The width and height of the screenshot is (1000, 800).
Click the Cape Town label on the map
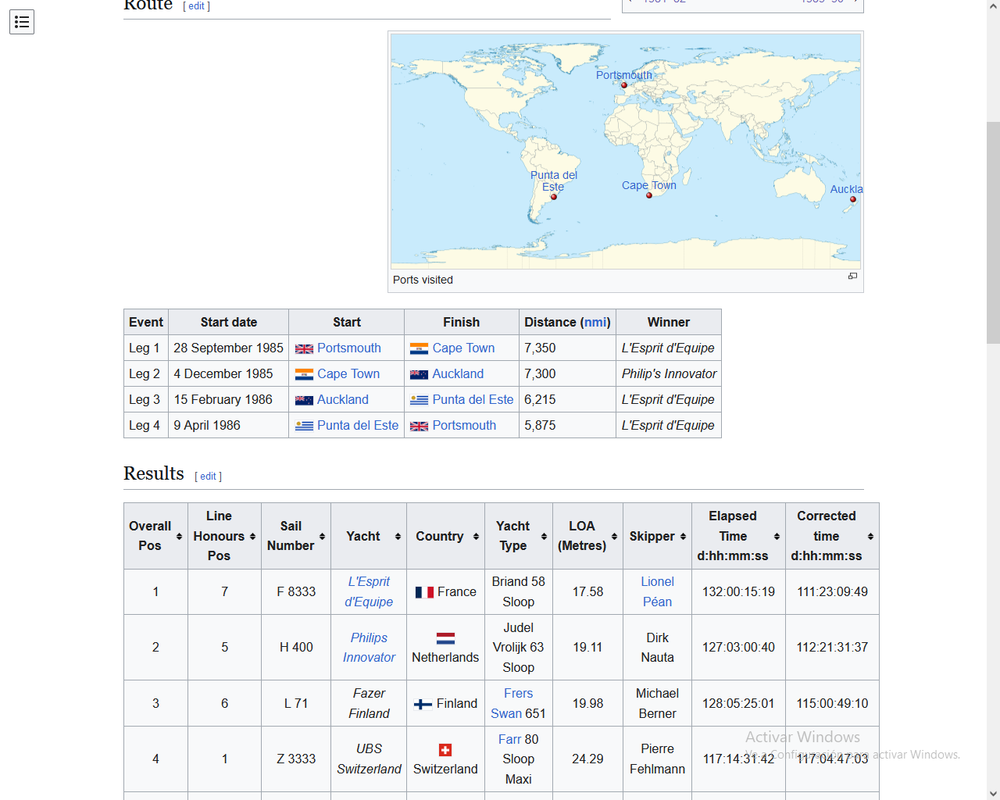pos(649,185)
